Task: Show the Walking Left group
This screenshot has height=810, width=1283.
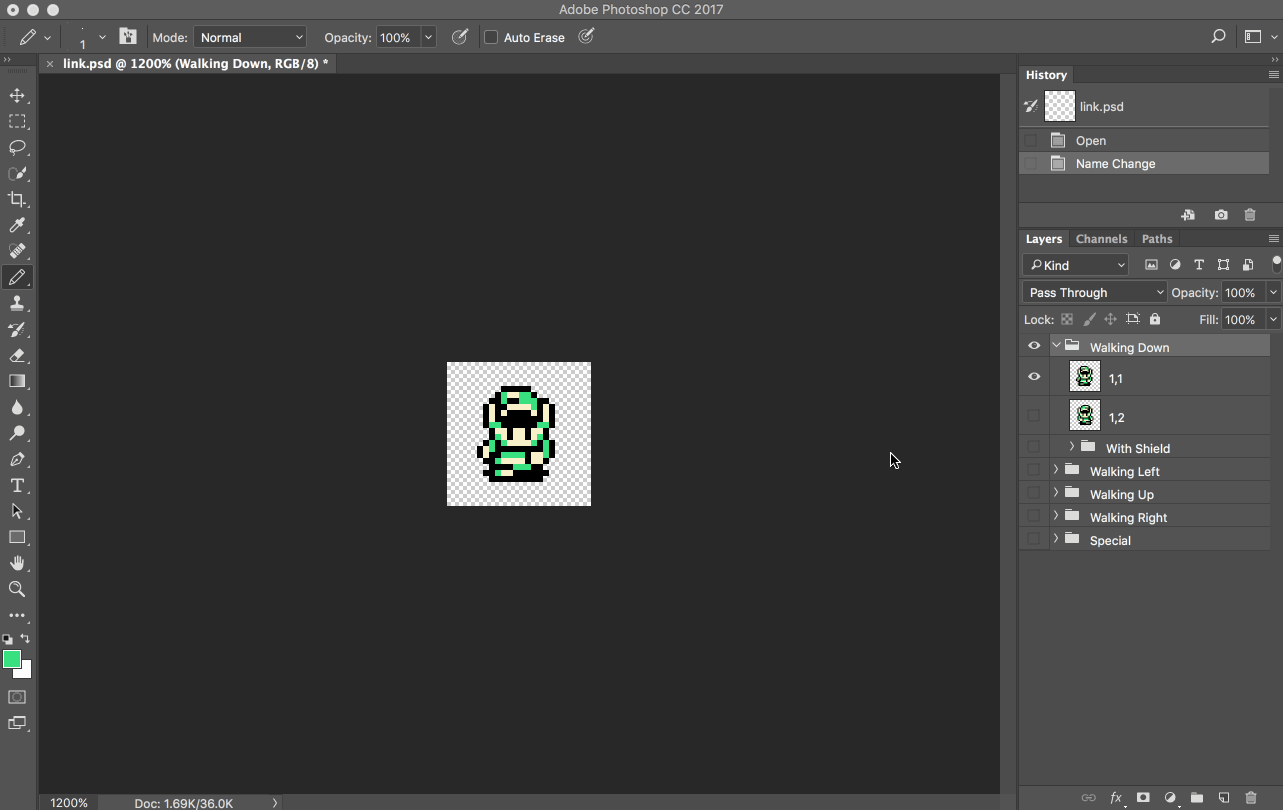Action: 1034,470
